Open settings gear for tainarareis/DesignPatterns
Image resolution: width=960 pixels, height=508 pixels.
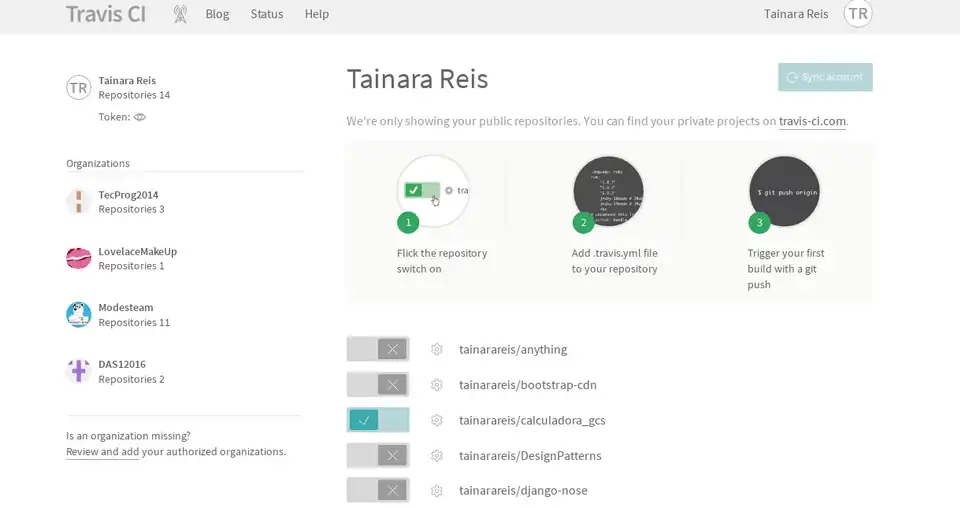[436, 456]
